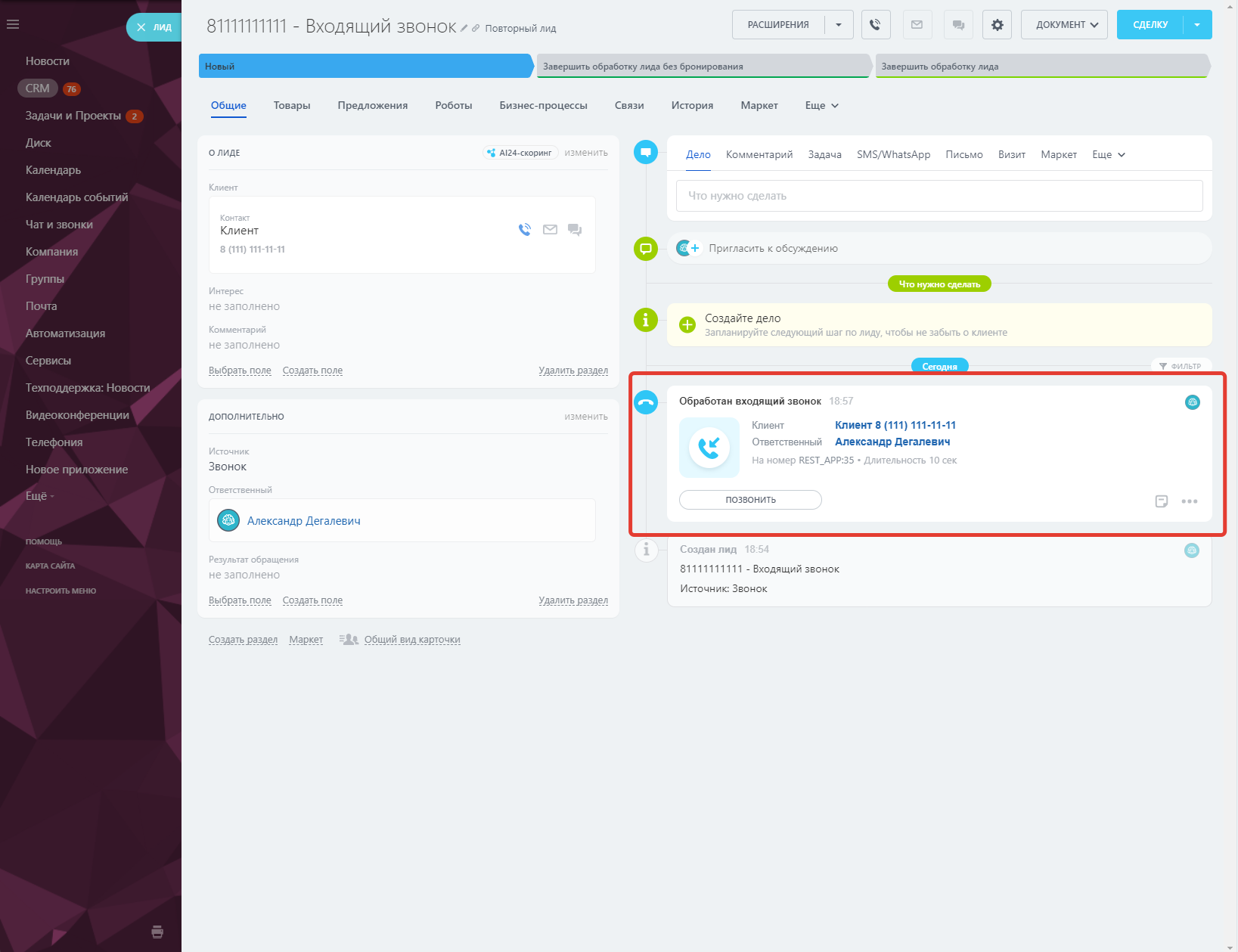This screenshot has width=1238, height=952.
Task: Expand the СДЕЛКУ button dropdown arrow
Action: 1197,25
